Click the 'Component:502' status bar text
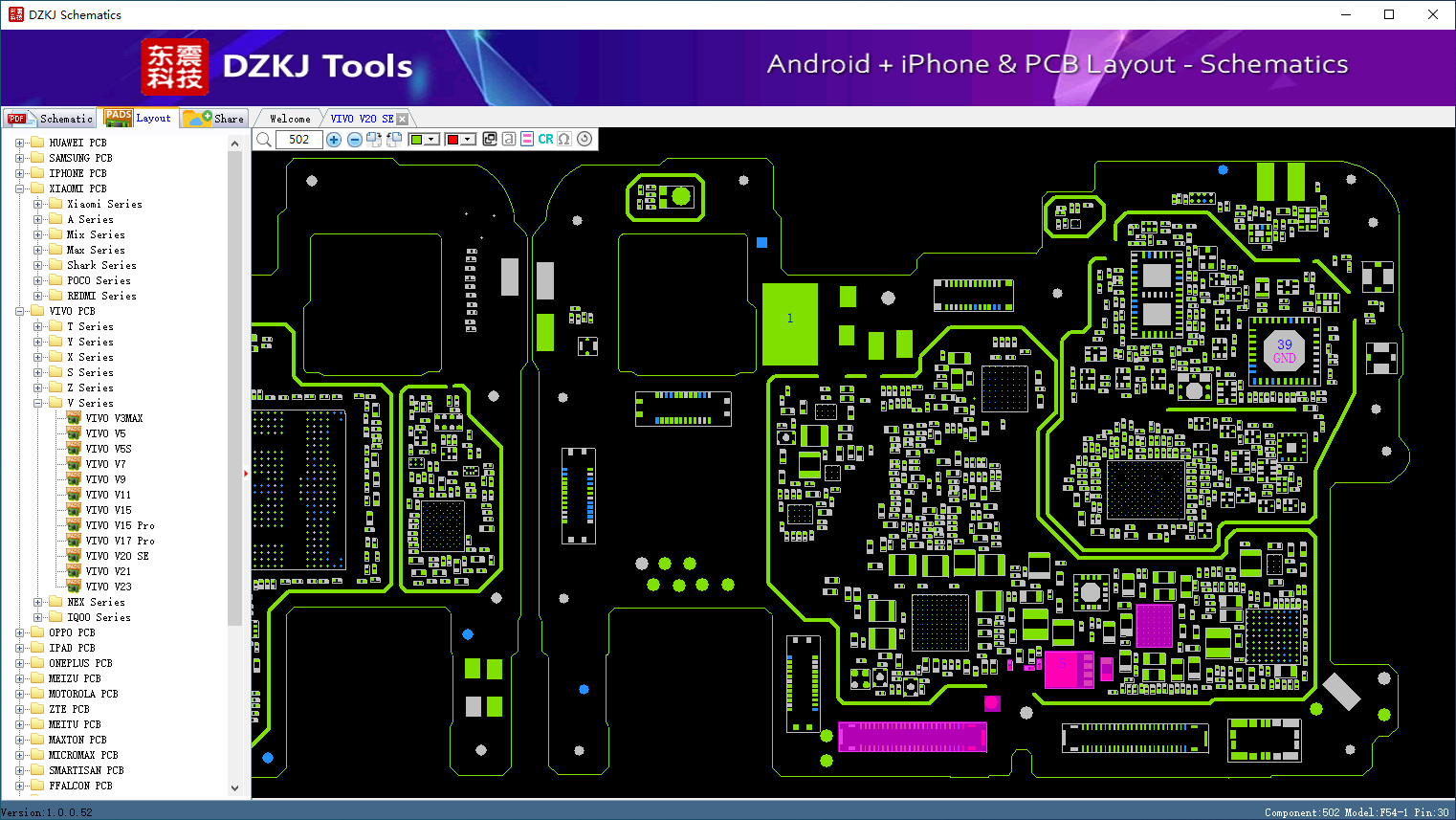 coord(1303,812)
